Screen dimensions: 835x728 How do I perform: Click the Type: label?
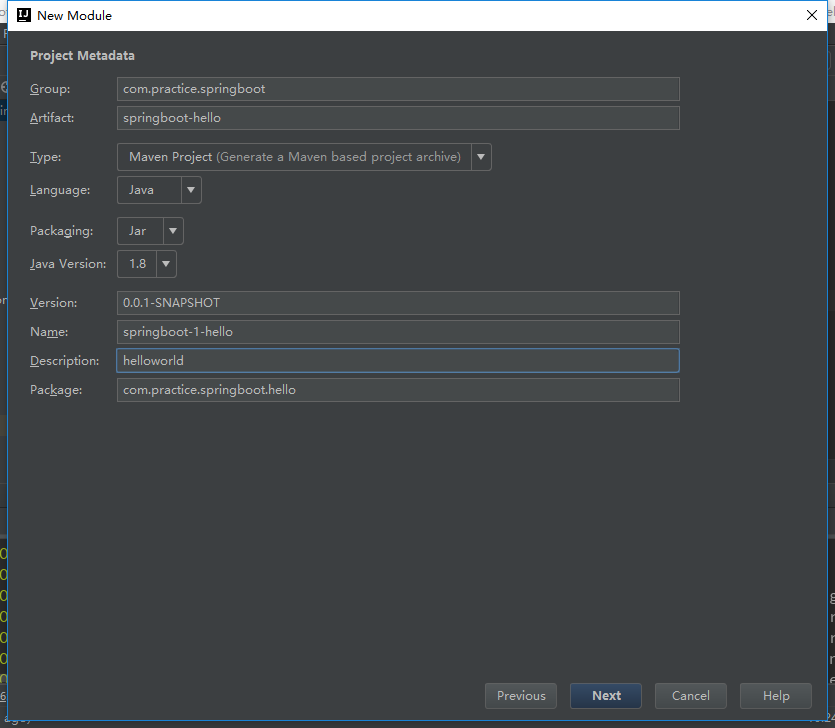(45, 157)
